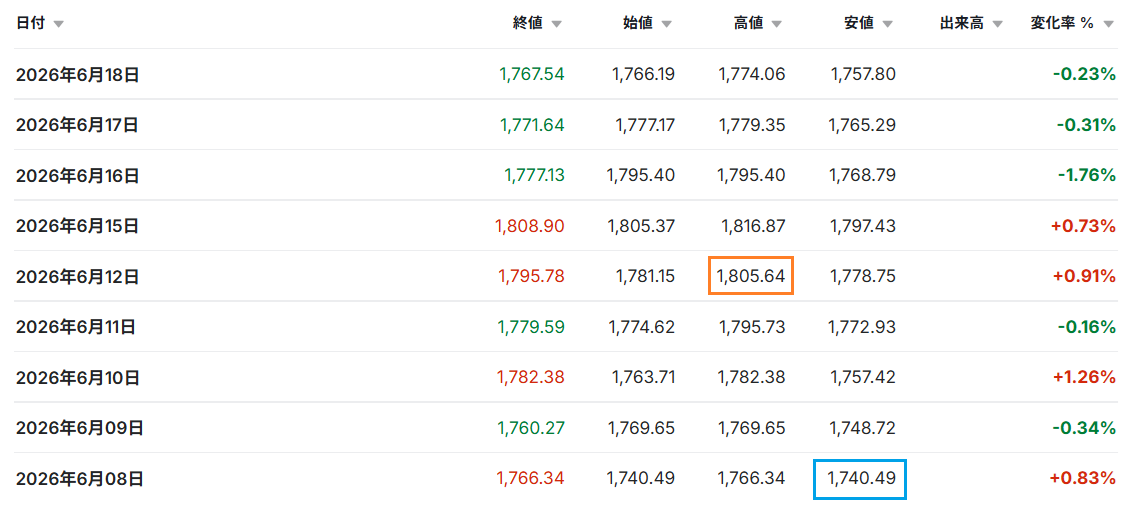Select the 2026年6月15日 row date
The height and width of the screenshot is (506, 1134).
coord(77,226)
